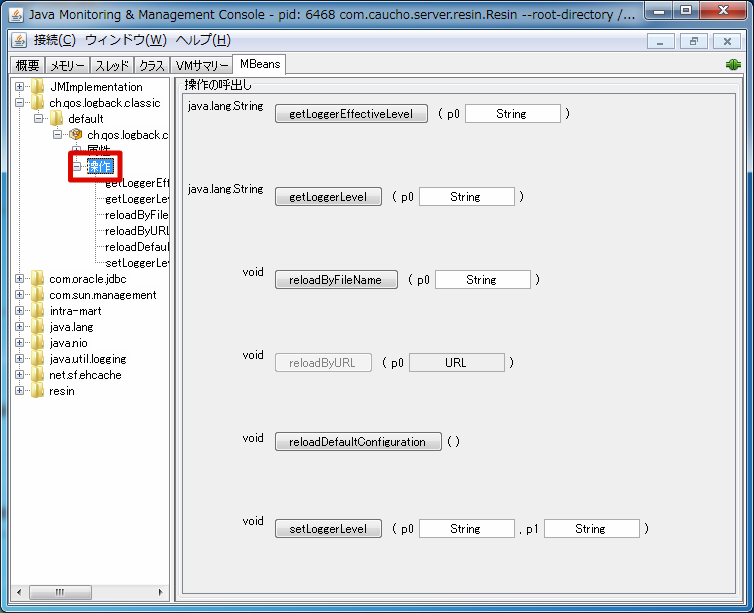Click the java.lang folder icon
This screenshot has height=613, width=754.
38,326
